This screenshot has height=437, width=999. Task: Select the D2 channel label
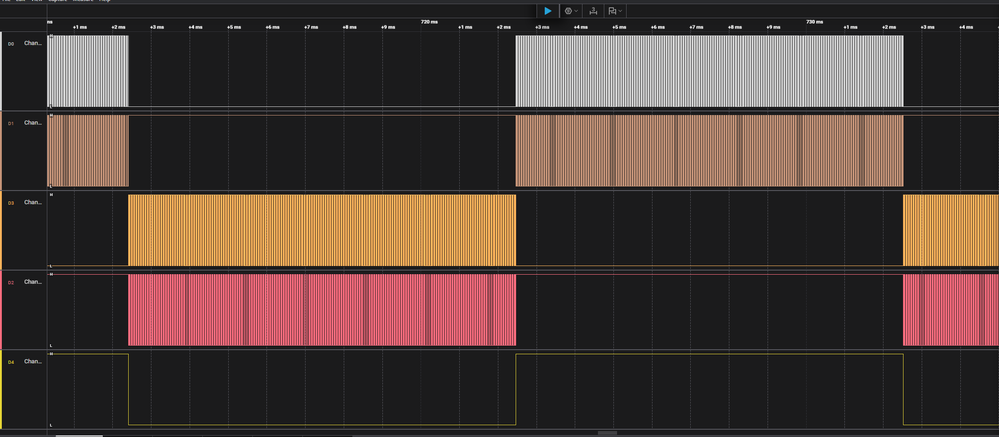pyautogui.click(x=33, y=282)
